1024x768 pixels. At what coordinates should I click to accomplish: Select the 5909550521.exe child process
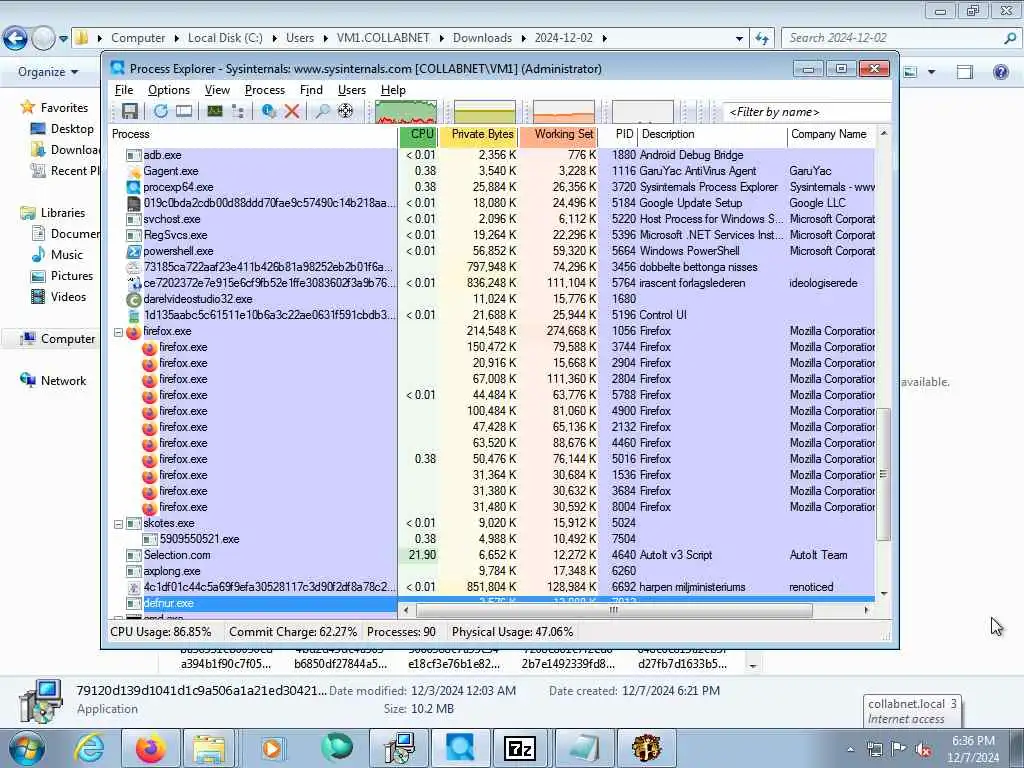492,539
